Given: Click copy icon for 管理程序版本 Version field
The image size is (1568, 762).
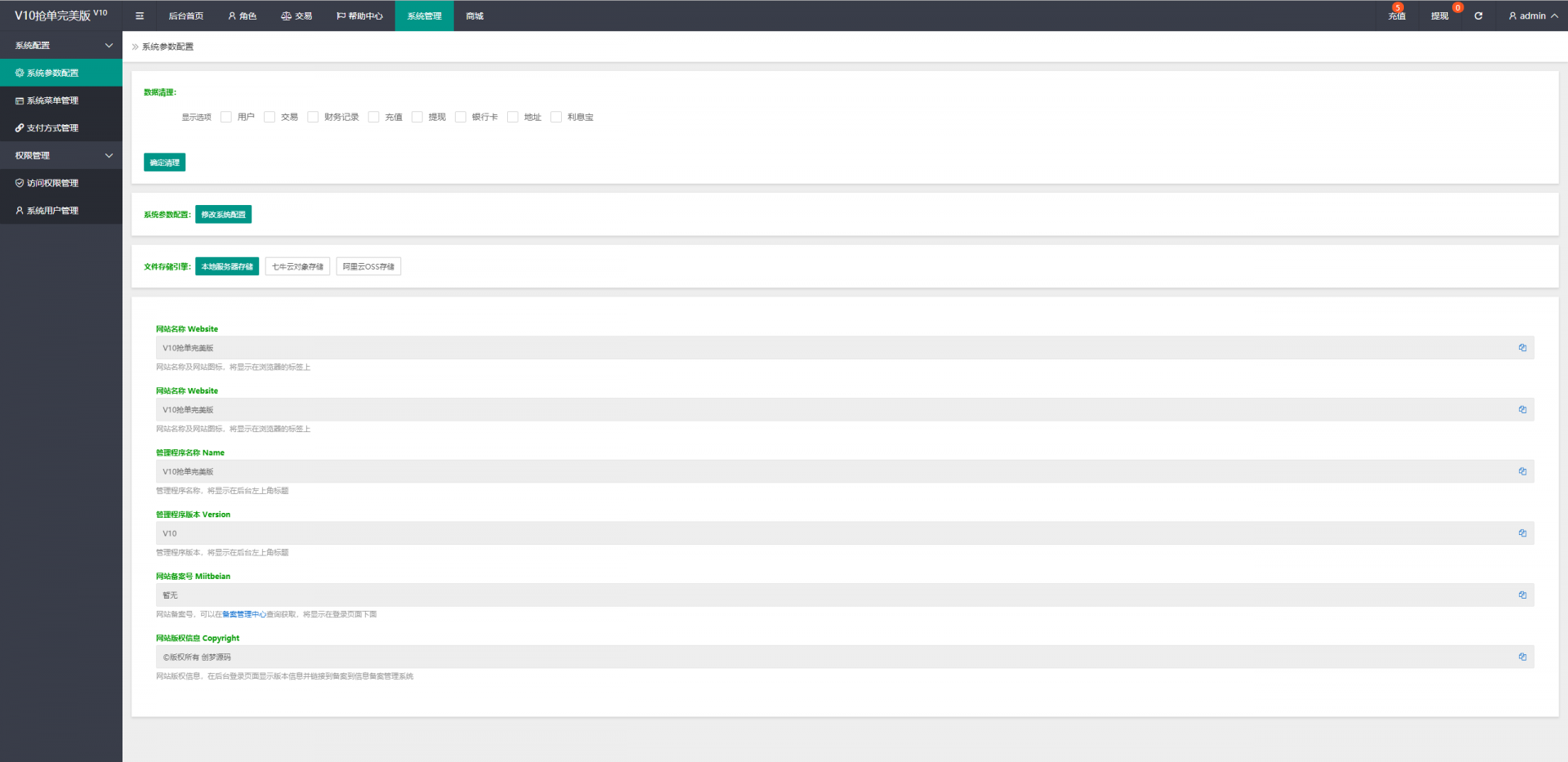Looking at the screenshot, I should coord(1522,533).
